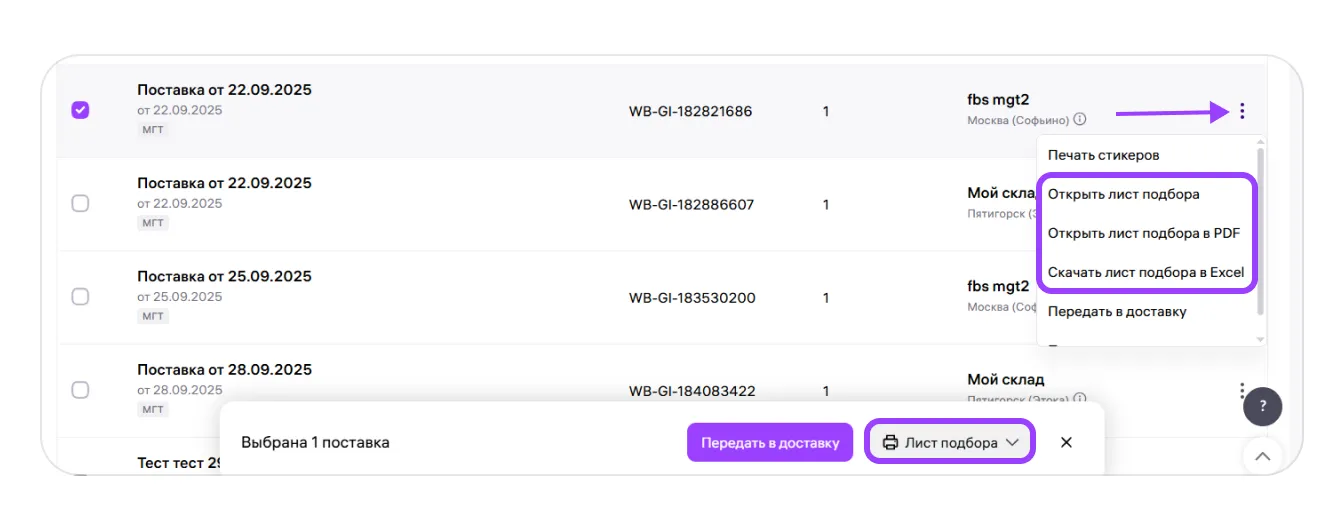Image resolution: width=1344 pixels, height=530 pixels.
Task: Click info icon next to Москва (Софьино)
Action: click(1079, 120)
